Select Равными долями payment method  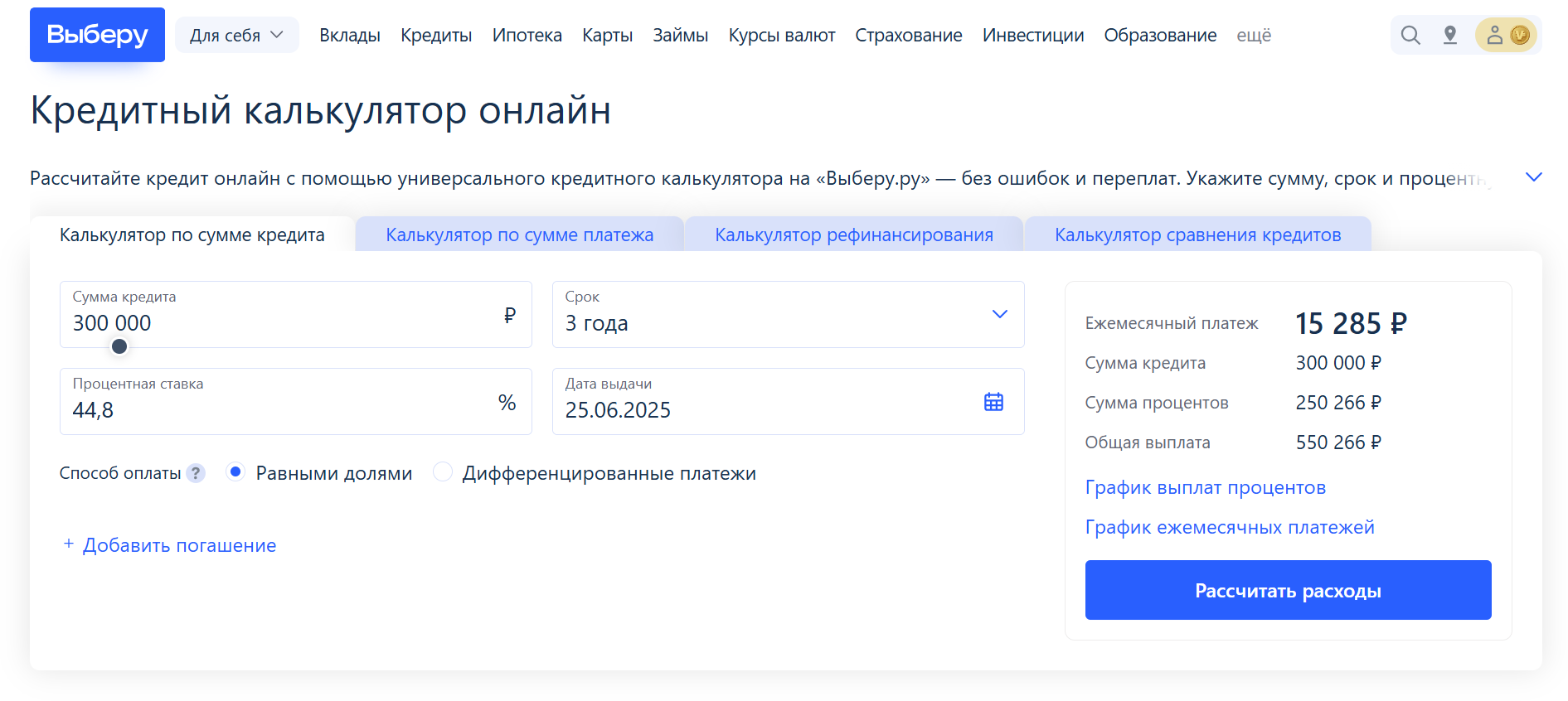point(236,472)
